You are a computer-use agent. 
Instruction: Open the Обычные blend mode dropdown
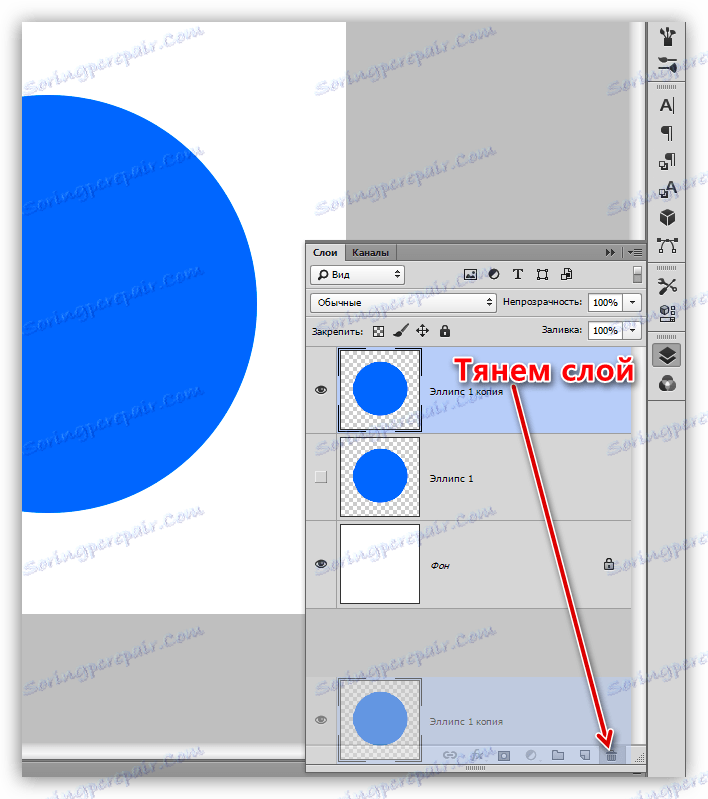pos(403,302)
